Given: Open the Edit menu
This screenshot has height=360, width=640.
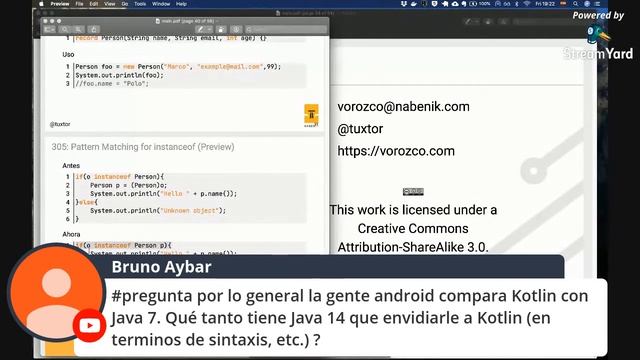Looking at the screenshot, I should pyautogui.click(x=94, y=4).
